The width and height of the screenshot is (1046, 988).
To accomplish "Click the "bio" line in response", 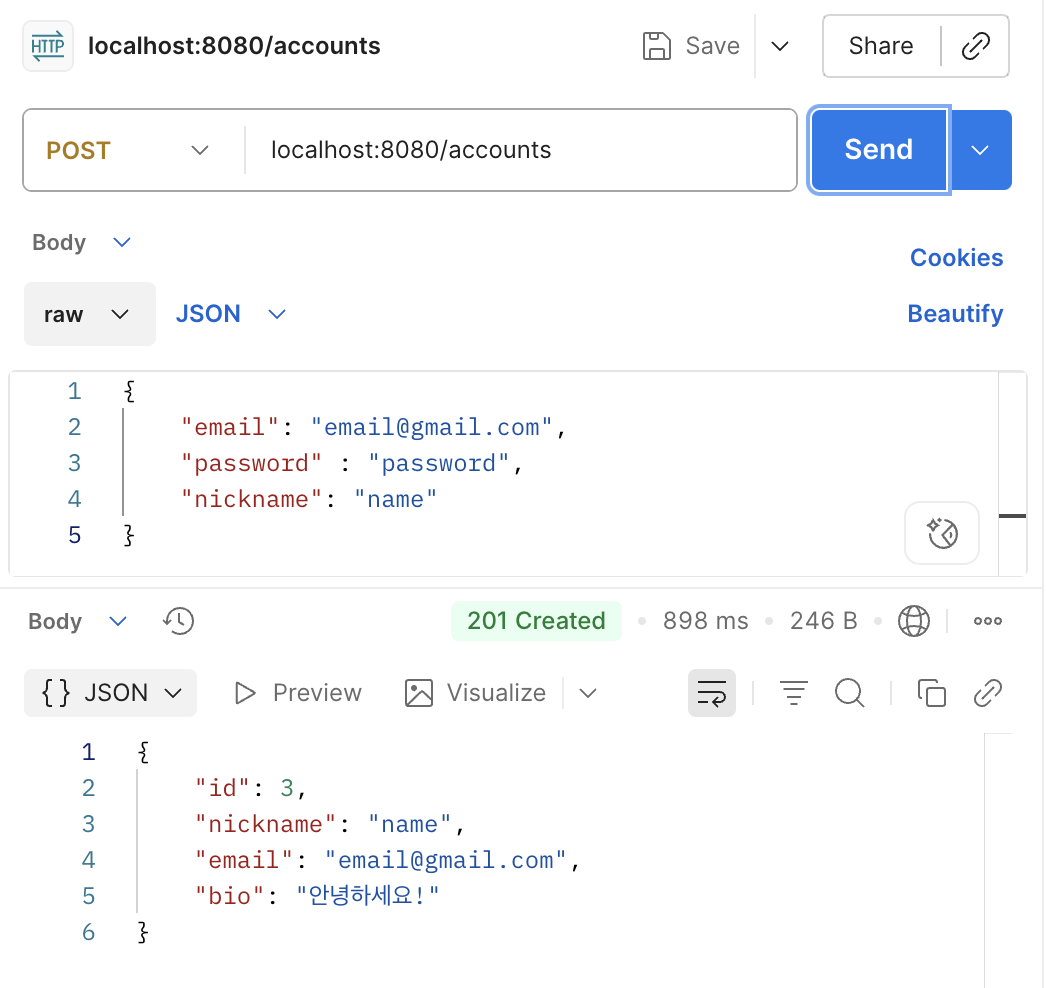I will 317,896.
